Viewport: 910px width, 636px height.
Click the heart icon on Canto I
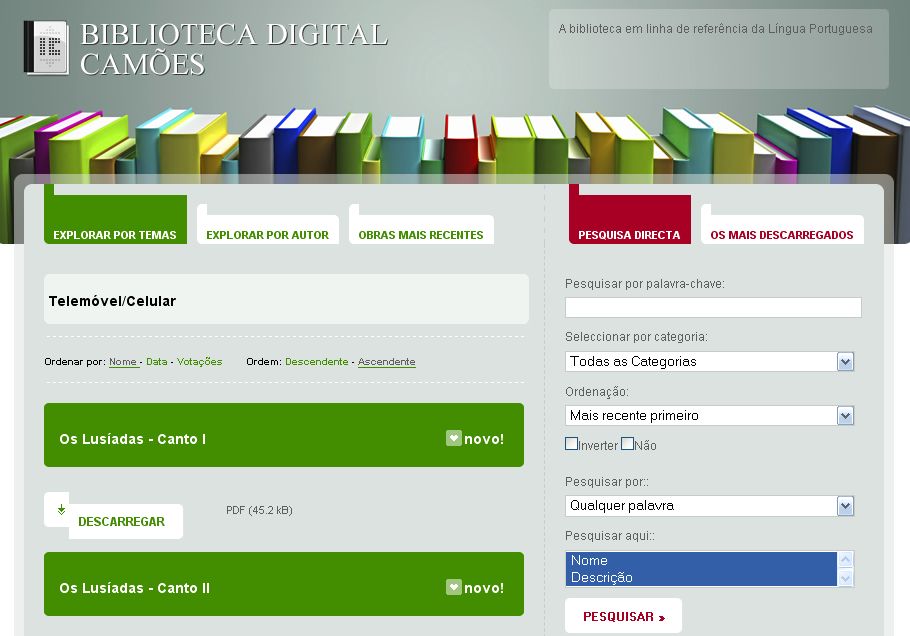[454, 438]
